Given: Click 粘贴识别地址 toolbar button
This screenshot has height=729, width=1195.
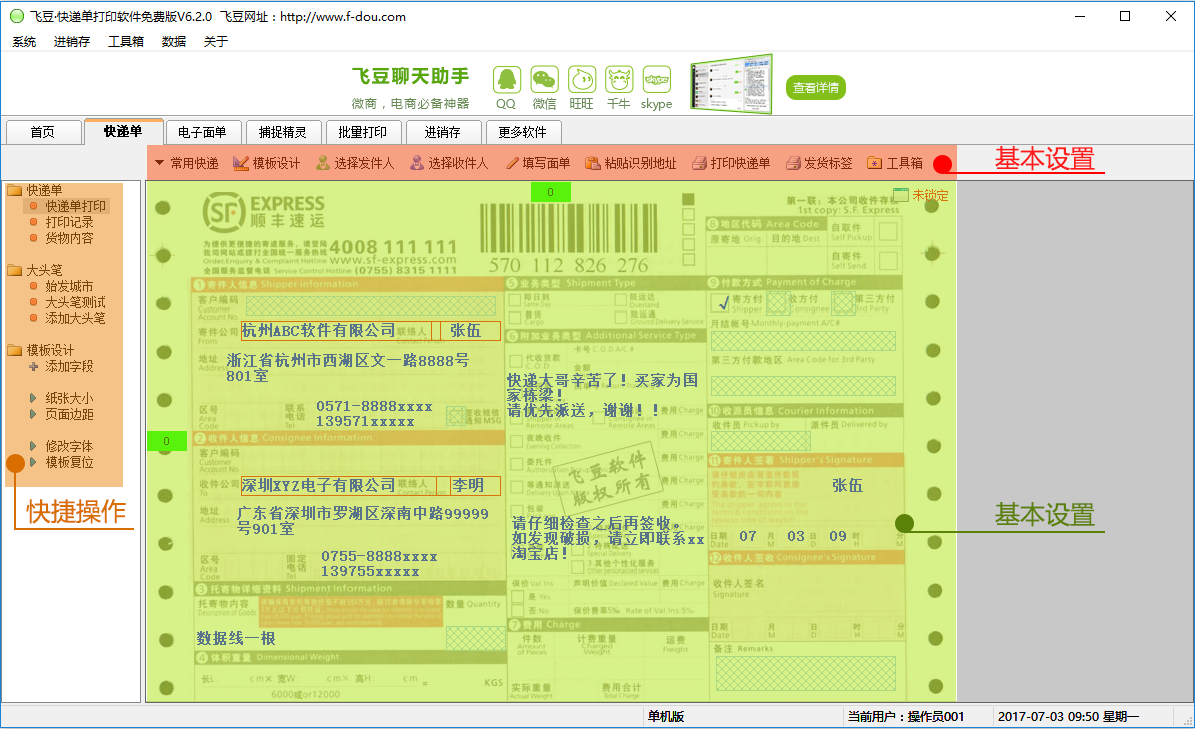Looking at the screenshot, I should pyautogui.click(x=631, y=163).
